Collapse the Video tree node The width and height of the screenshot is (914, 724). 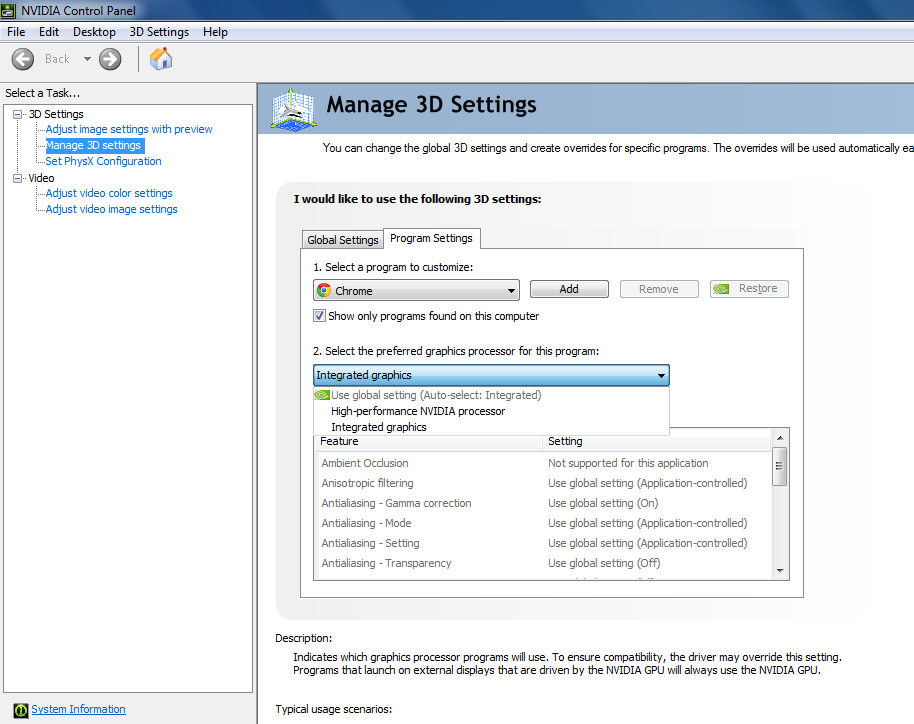18,178
